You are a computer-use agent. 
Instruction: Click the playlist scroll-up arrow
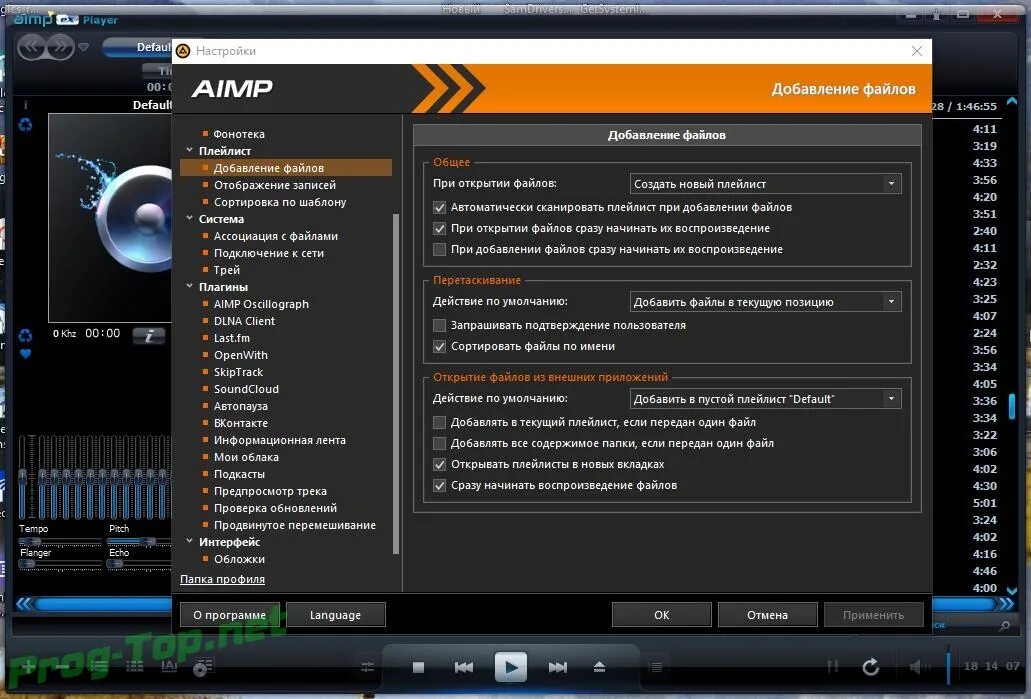tap(1012, 101)
